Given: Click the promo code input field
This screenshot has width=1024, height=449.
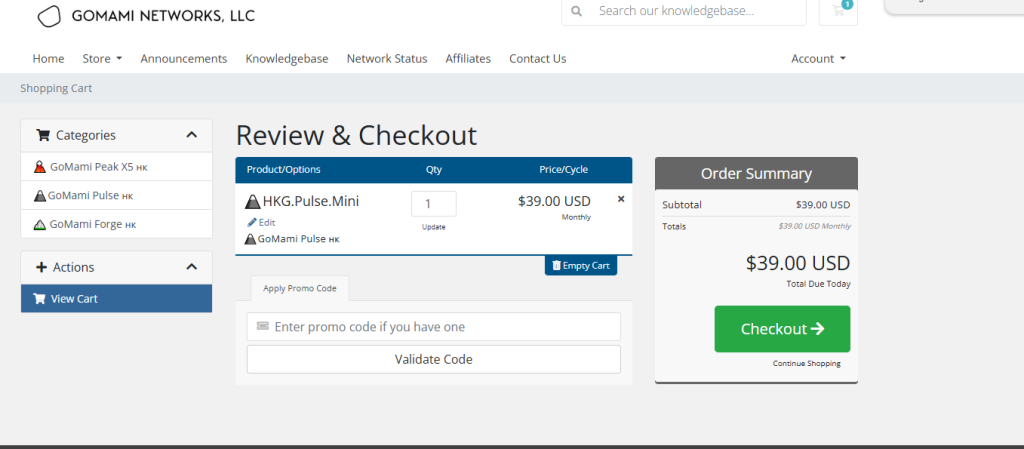Looking at the screenshot, I should click(x=434, y=326).
